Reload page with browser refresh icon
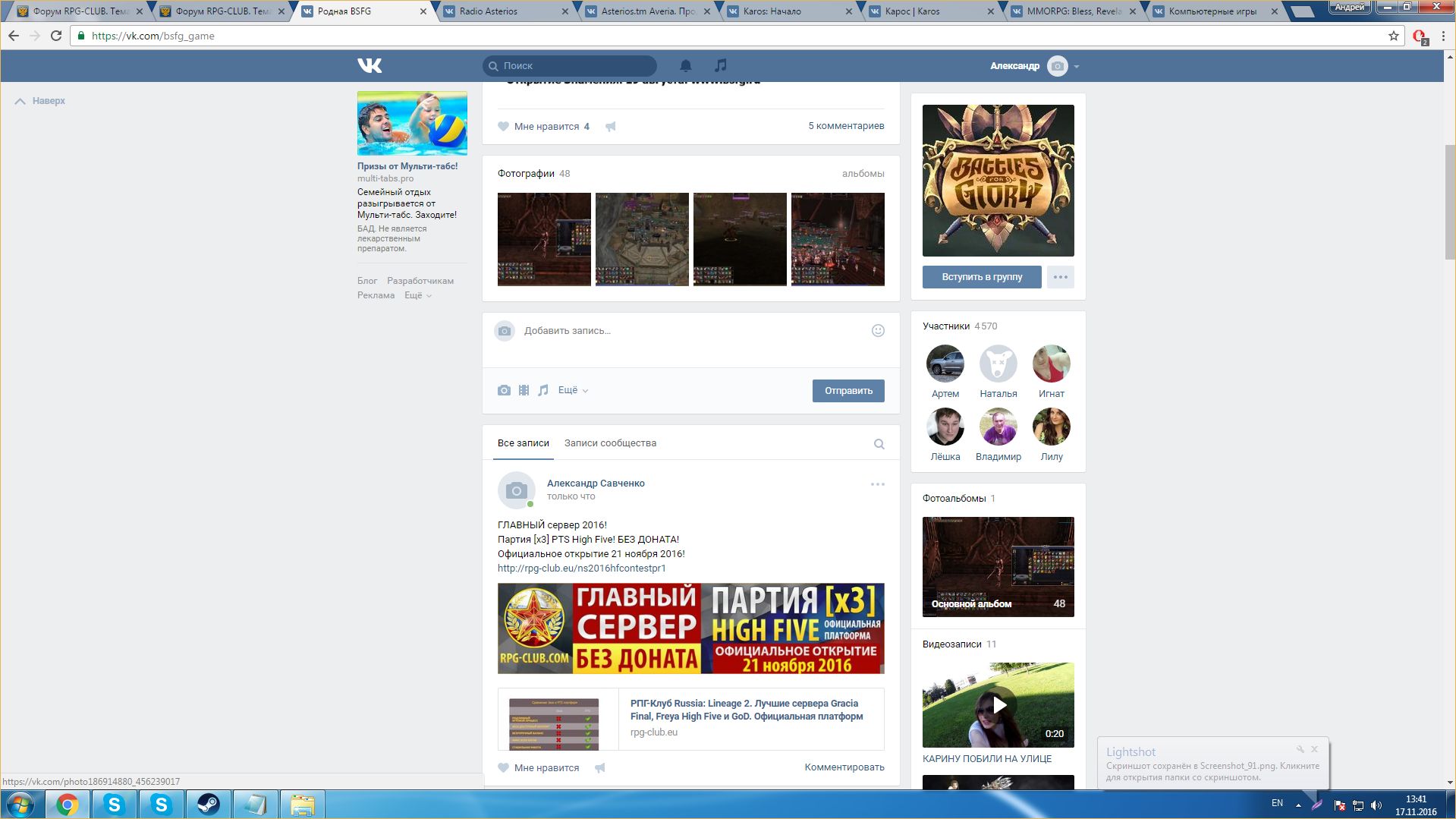Image resolution: width=1456 pixels, height=819 pixels. point(55,36)
